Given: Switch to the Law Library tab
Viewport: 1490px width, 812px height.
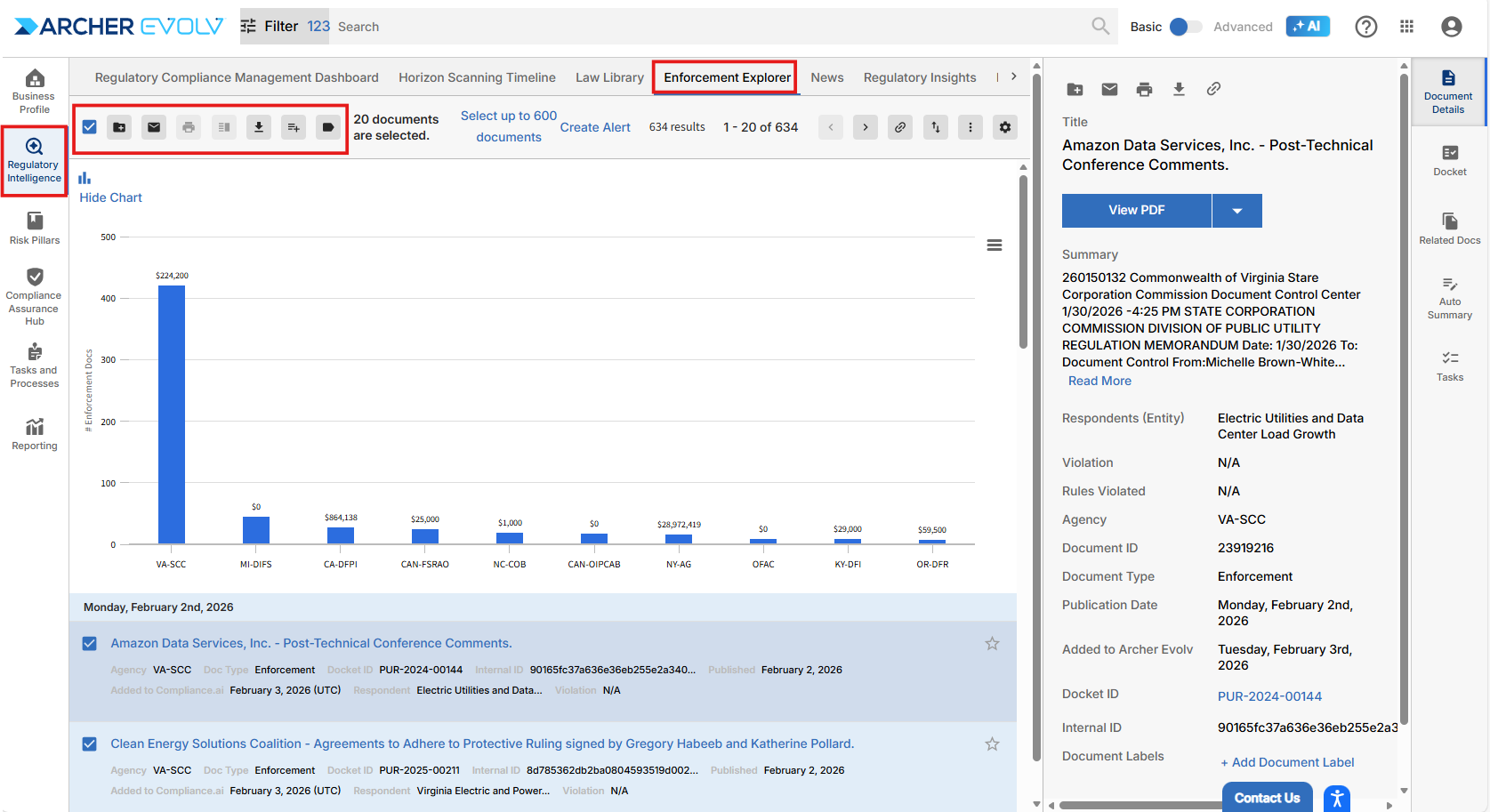Looking at the screenshot, I should point(609,77).
